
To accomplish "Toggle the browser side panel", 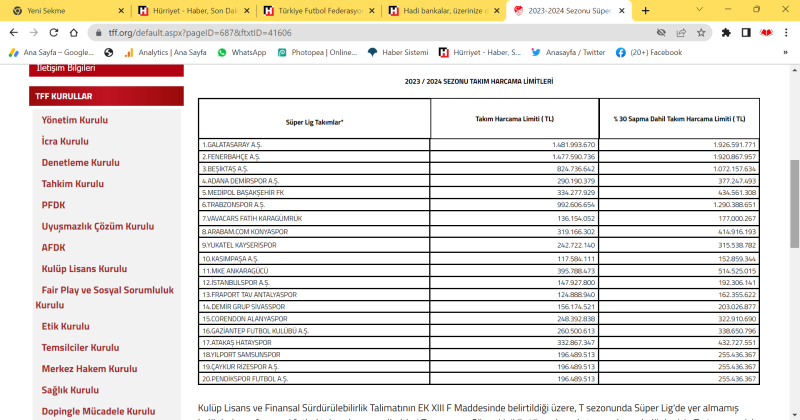I will tap(746, 33).
